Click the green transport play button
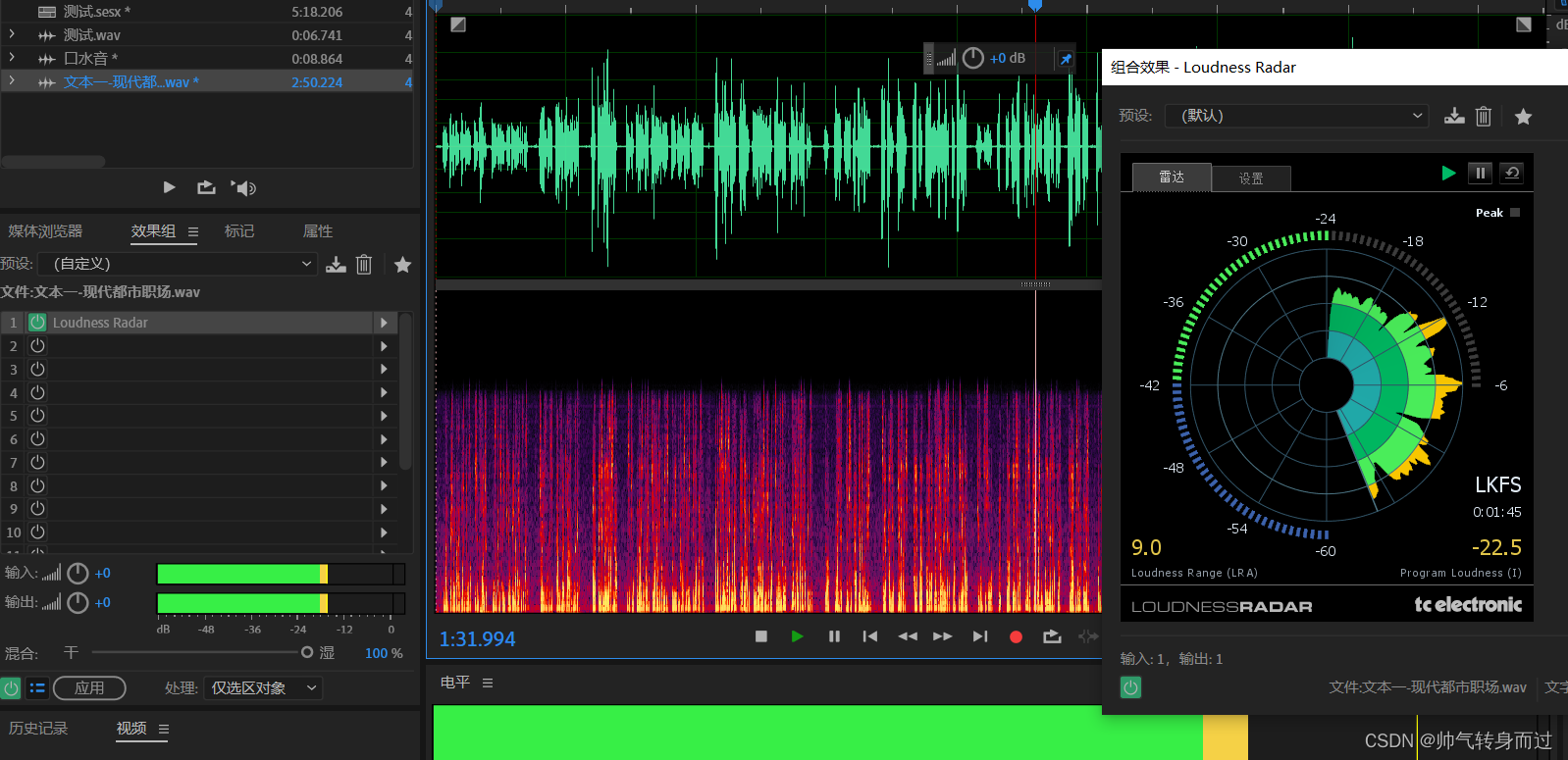 point(797,636)
